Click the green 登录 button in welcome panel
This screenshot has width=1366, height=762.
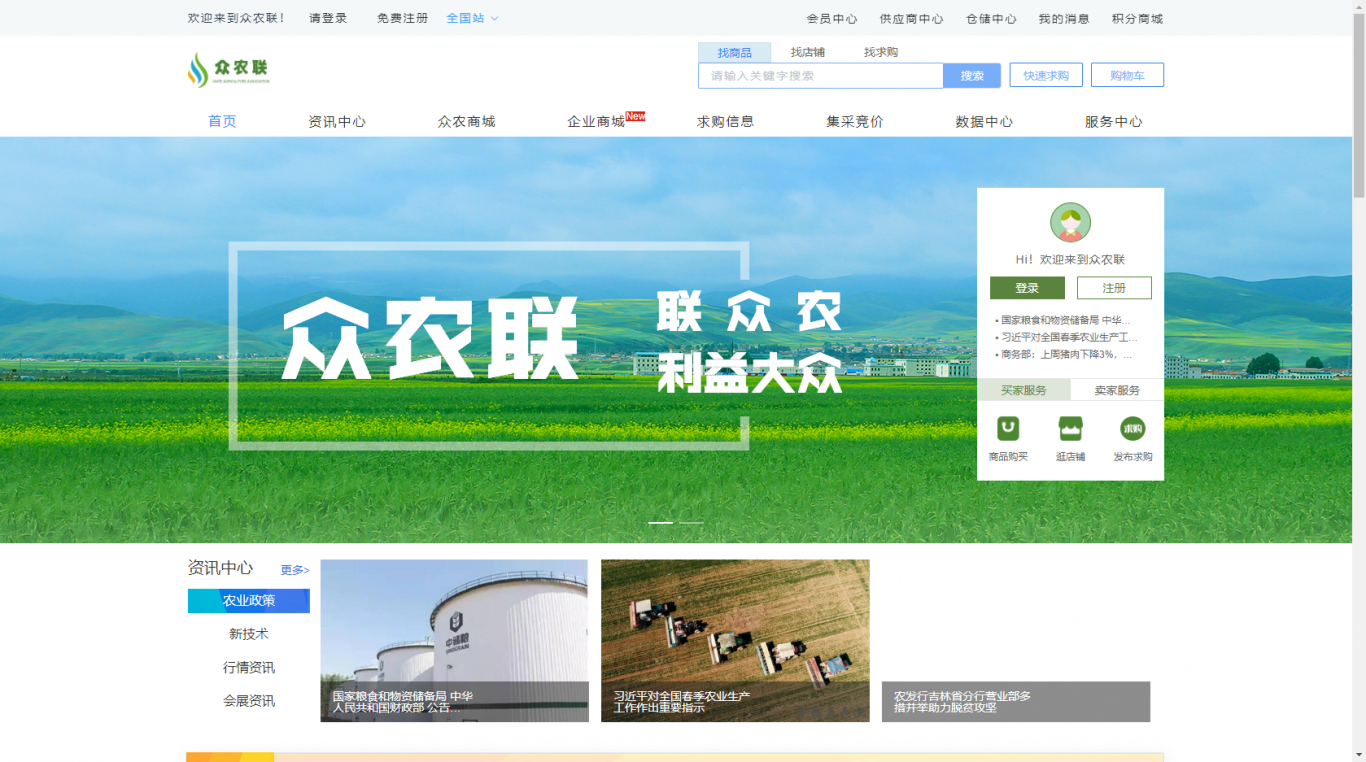(1027, 288)
